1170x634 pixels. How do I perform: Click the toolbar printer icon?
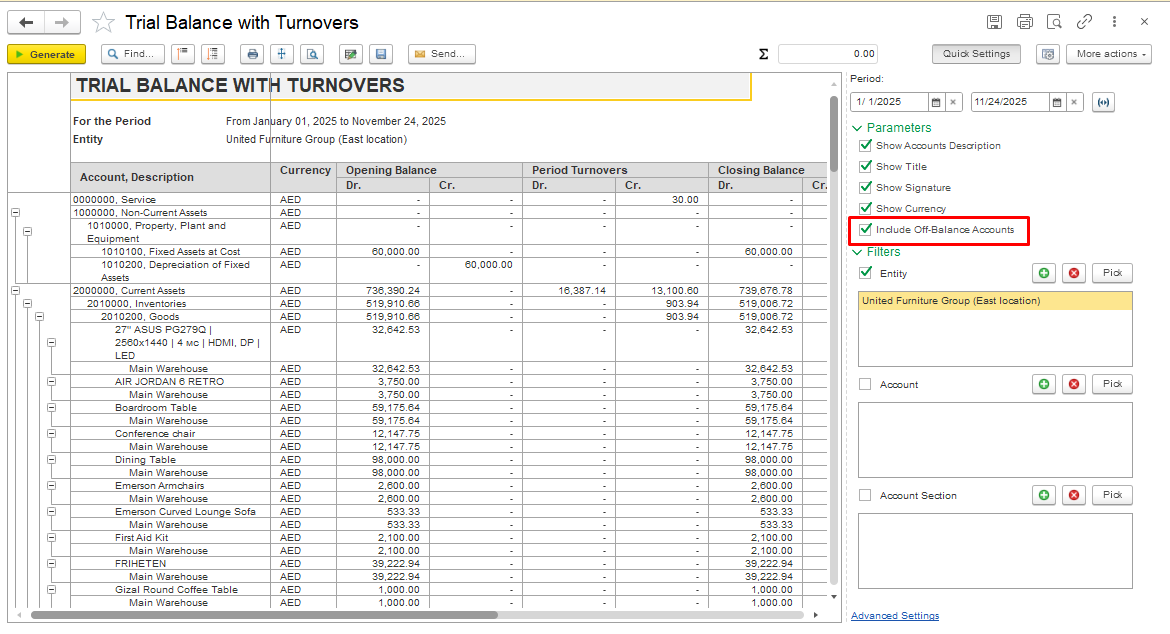pyautogui.click(x=253, y=54)
